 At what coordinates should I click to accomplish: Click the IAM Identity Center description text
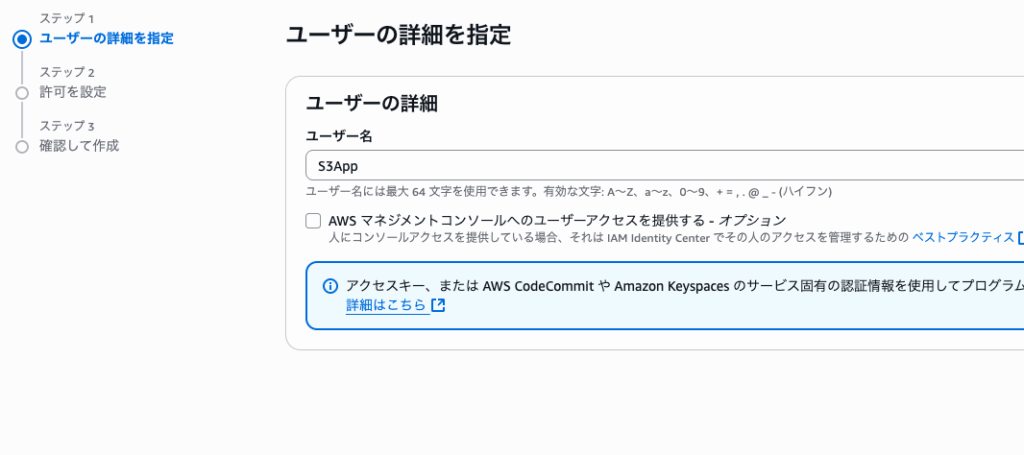[618, 237]
